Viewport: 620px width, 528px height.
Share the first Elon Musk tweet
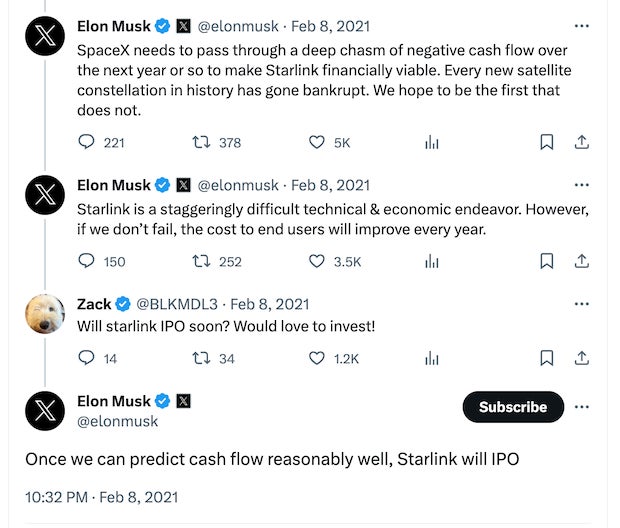pyautogui.click(x=581, y=143)
